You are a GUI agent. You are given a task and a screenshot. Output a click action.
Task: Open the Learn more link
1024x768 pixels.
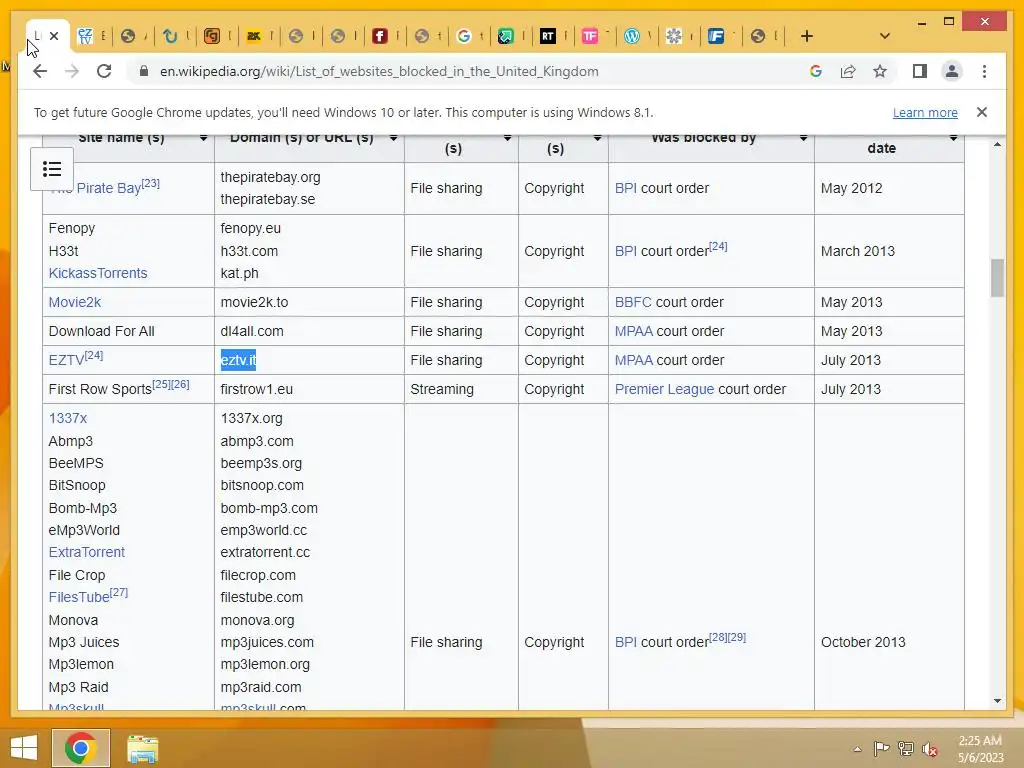click(x=925, y=112)
